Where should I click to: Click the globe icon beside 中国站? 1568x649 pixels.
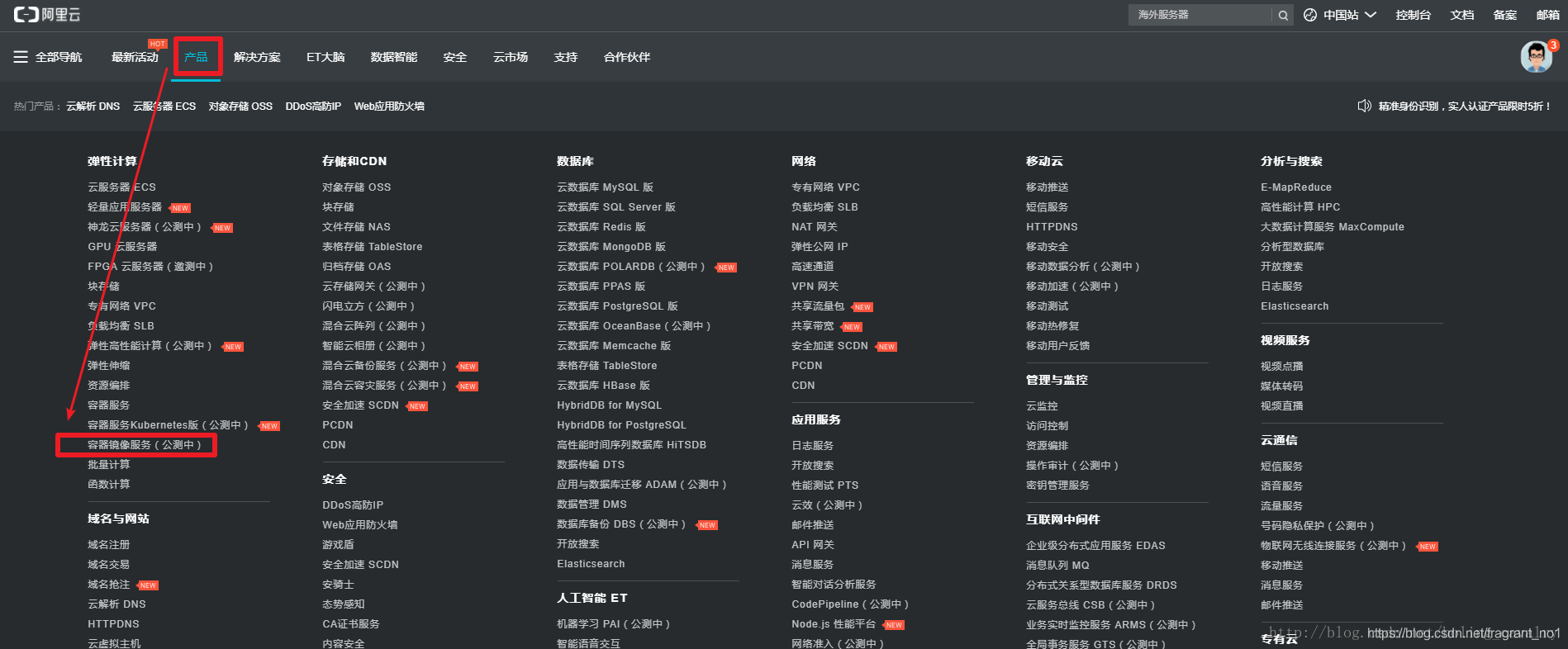1310,15
